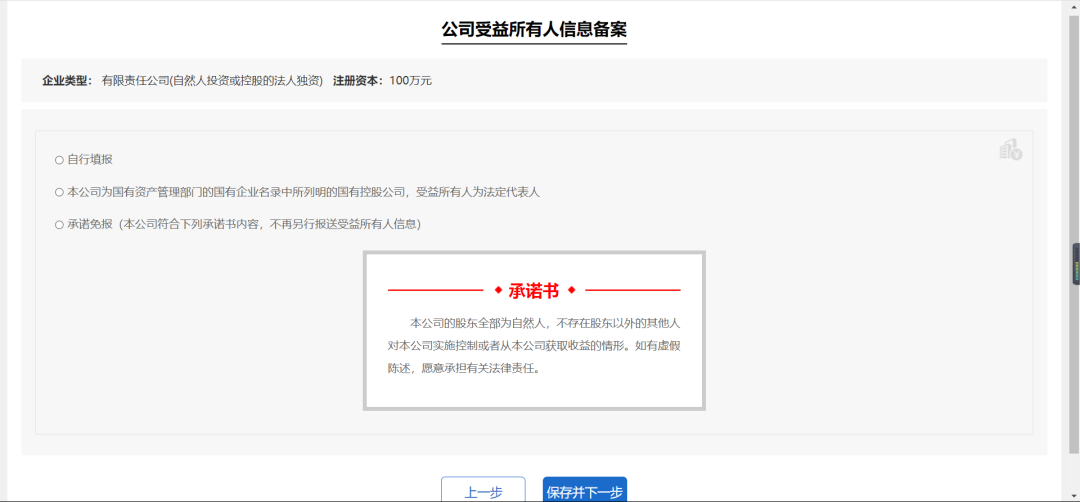1080x502 pixels.
Task: Choose the 国有控股公司 法定代表人 radio option
Action: [60, 192]
